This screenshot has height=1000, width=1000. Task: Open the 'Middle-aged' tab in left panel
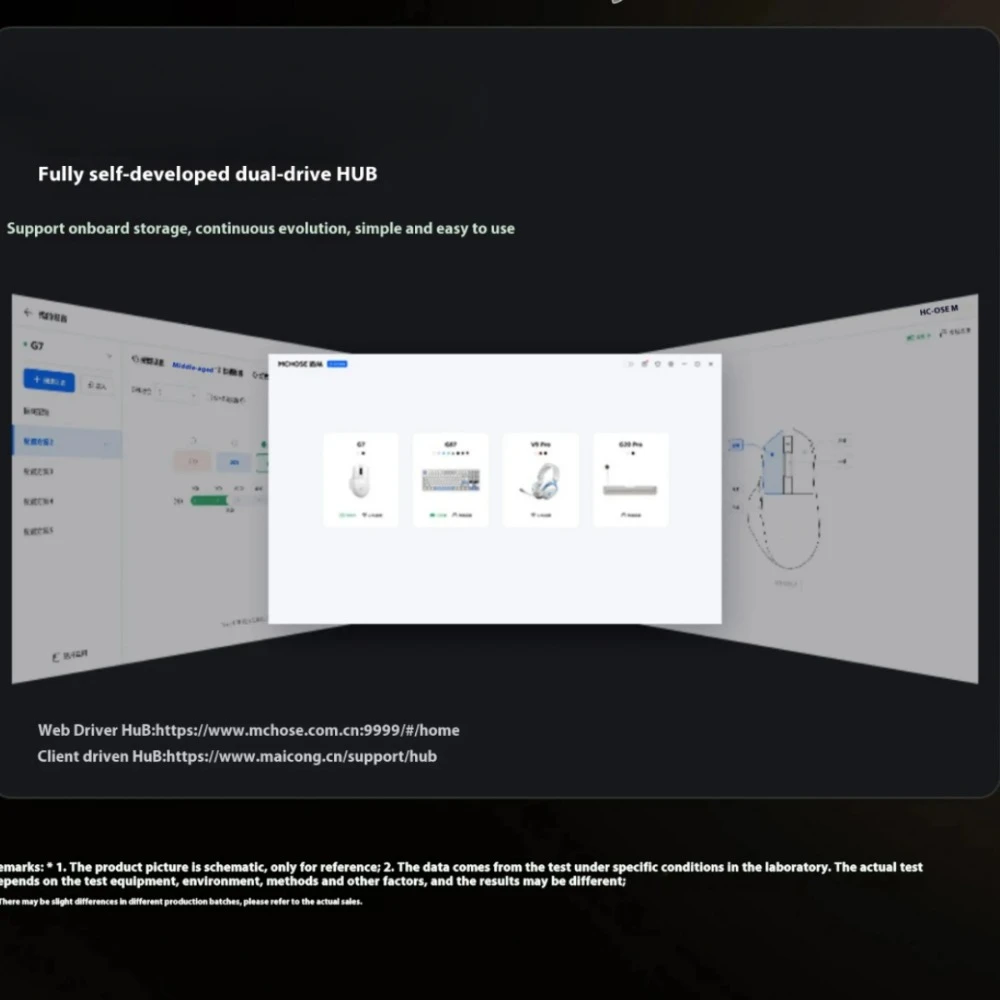193,367
